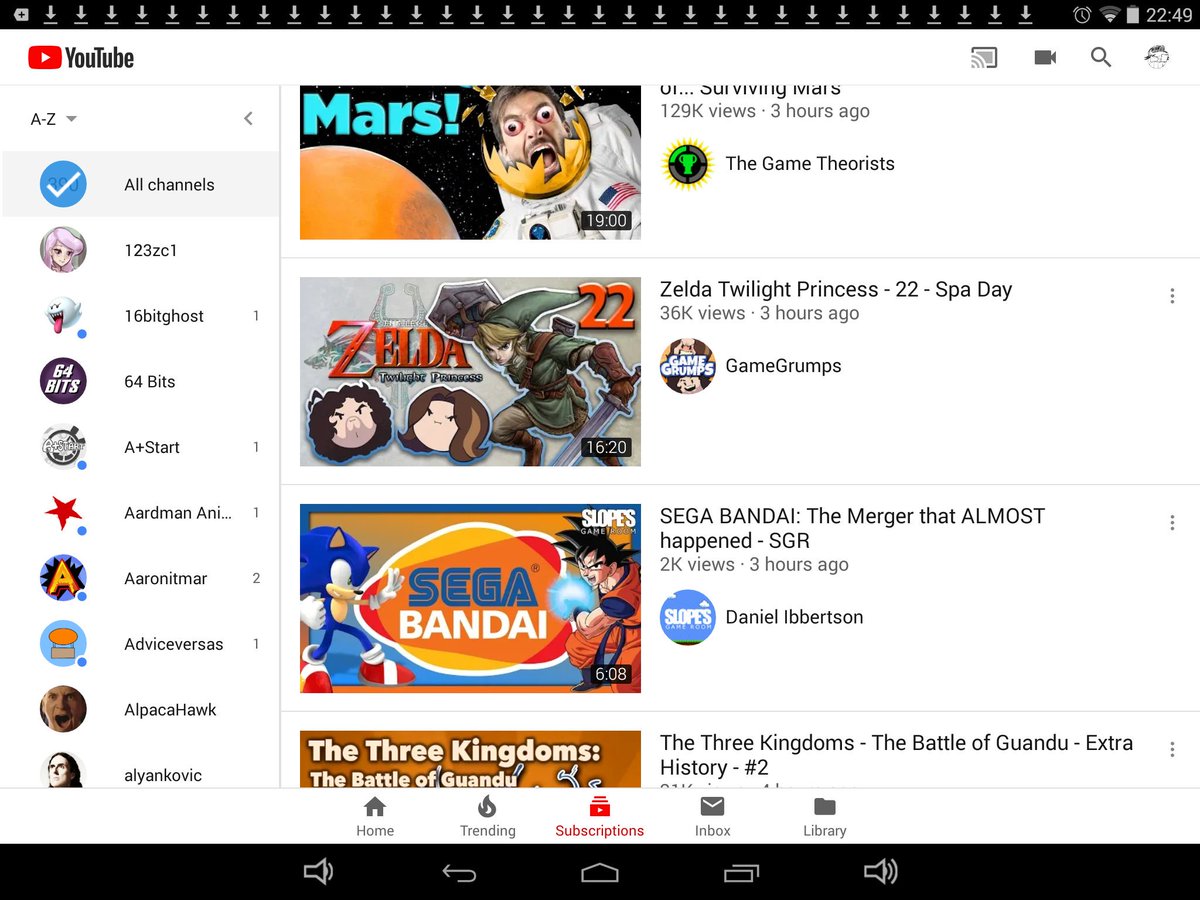Play the SEGA BANDAI video thumbnail

click(x=470, y=598)
